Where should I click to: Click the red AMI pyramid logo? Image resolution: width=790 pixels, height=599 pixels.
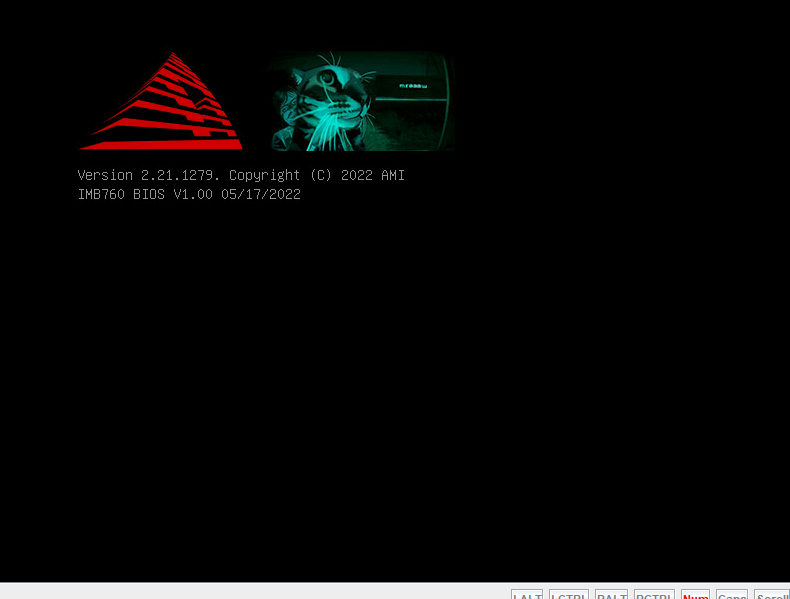[x=161, y=101]
